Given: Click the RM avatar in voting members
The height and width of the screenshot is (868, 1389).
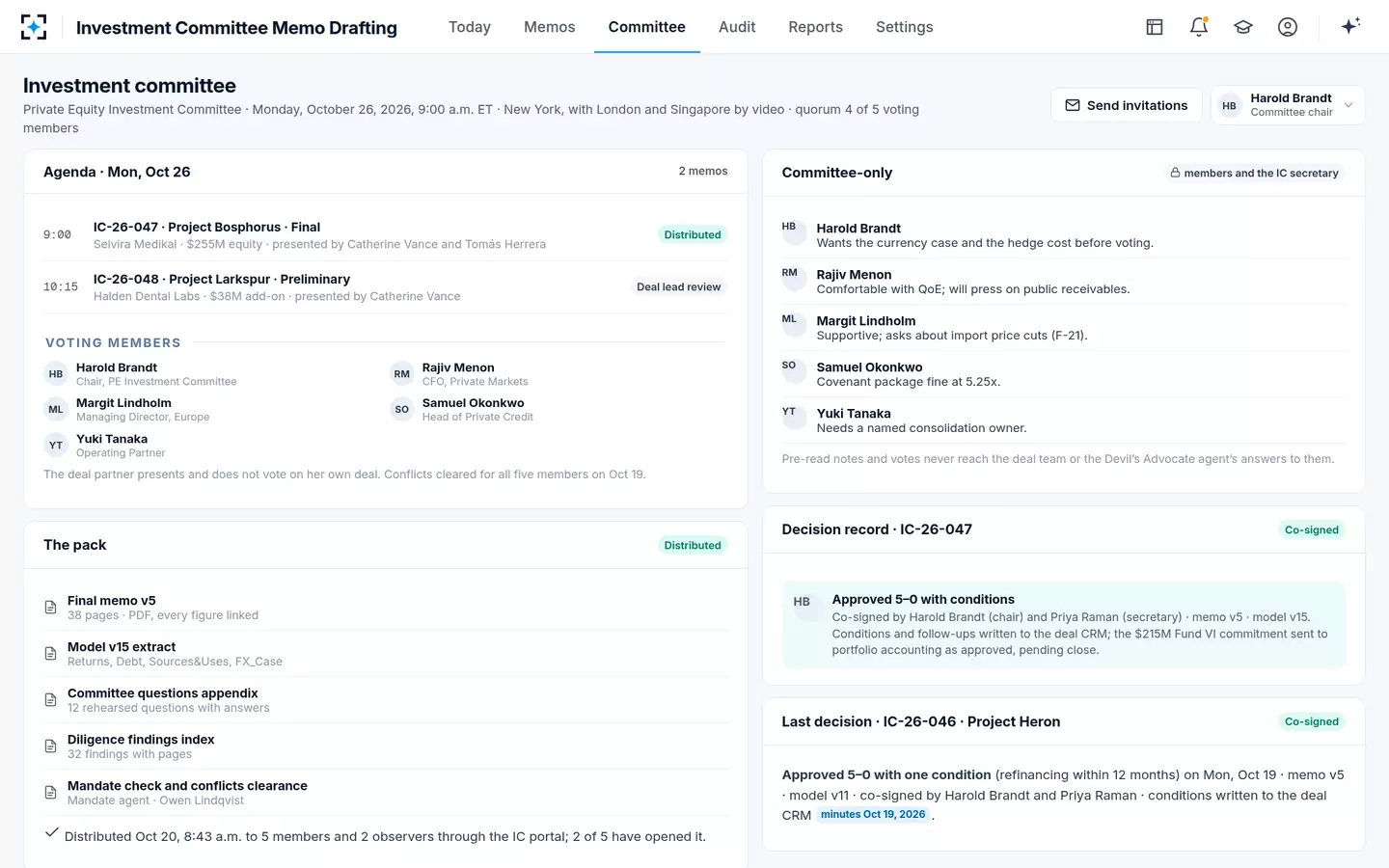Looking at the screenshot, I should click(x=402, y=374).
